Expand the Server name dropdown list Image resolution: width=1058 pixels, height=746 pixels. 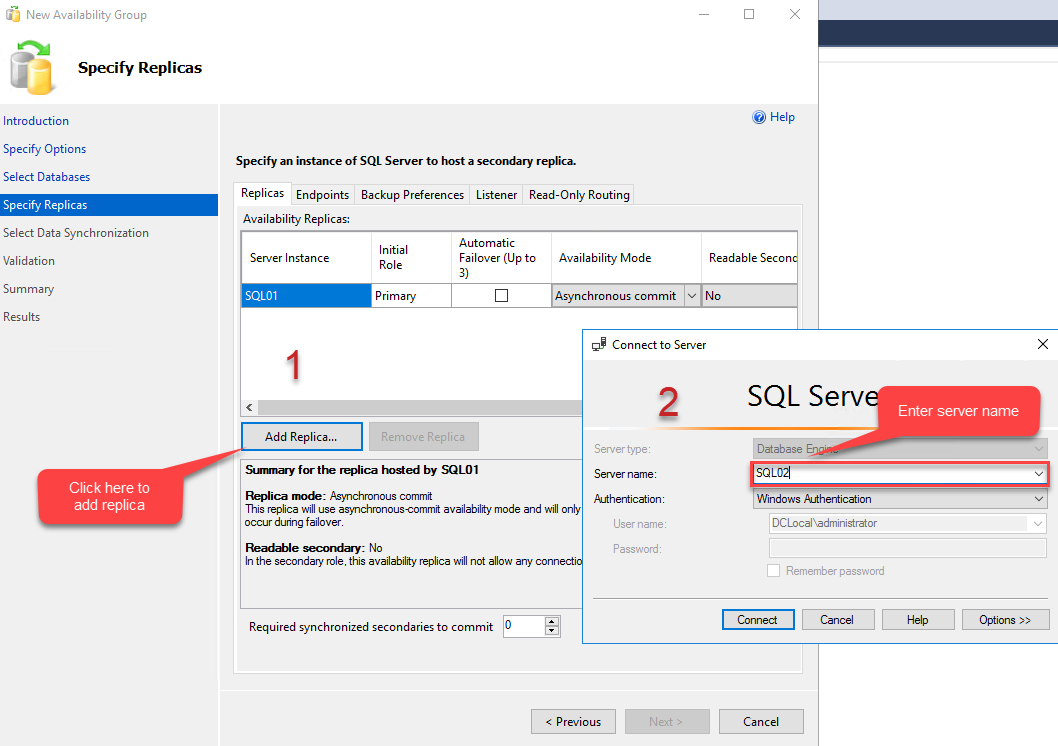tap(1038, 474)
